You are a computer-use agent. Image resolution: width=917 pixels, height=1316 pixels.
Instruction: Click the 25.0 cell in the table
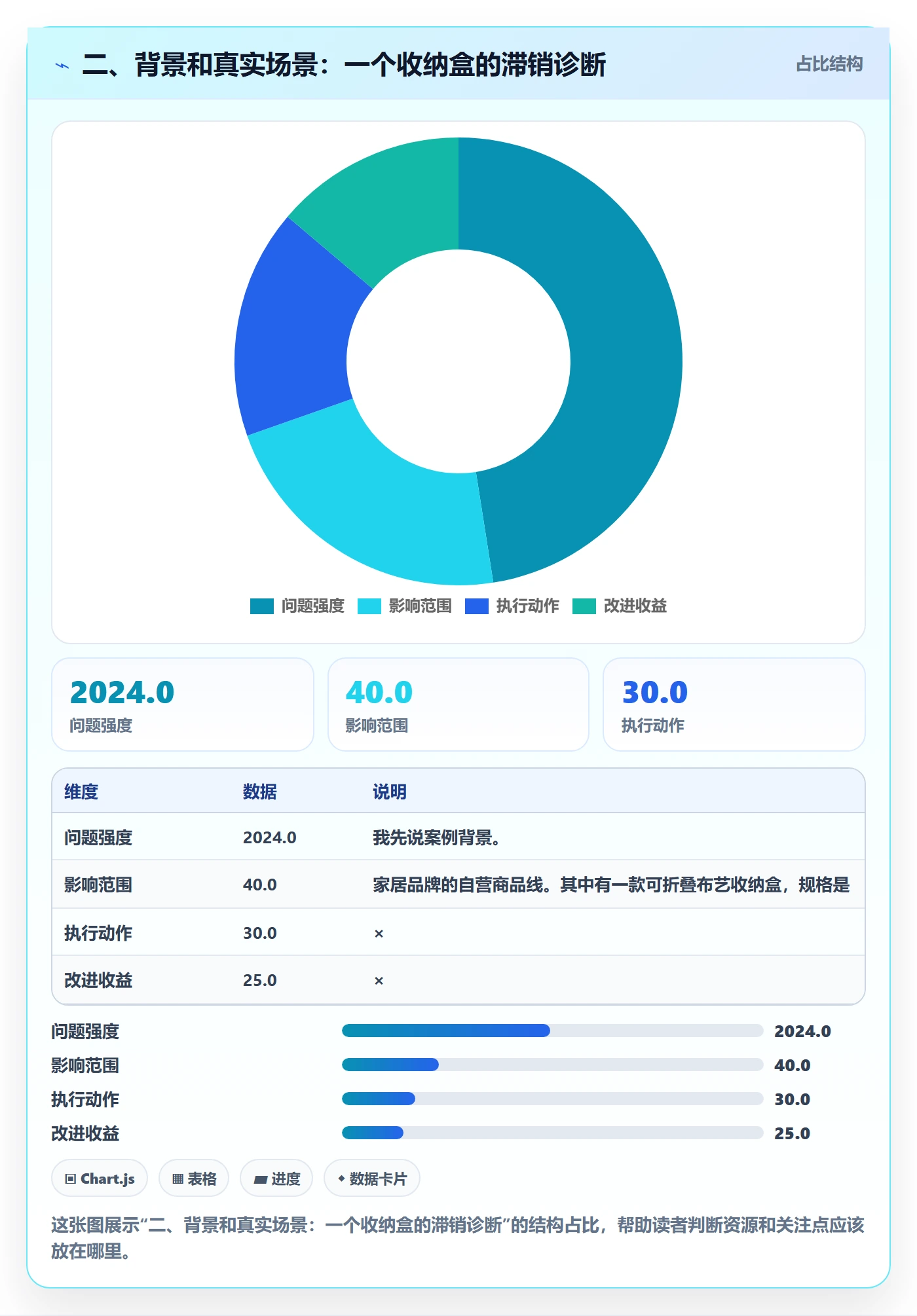(260, 980)
